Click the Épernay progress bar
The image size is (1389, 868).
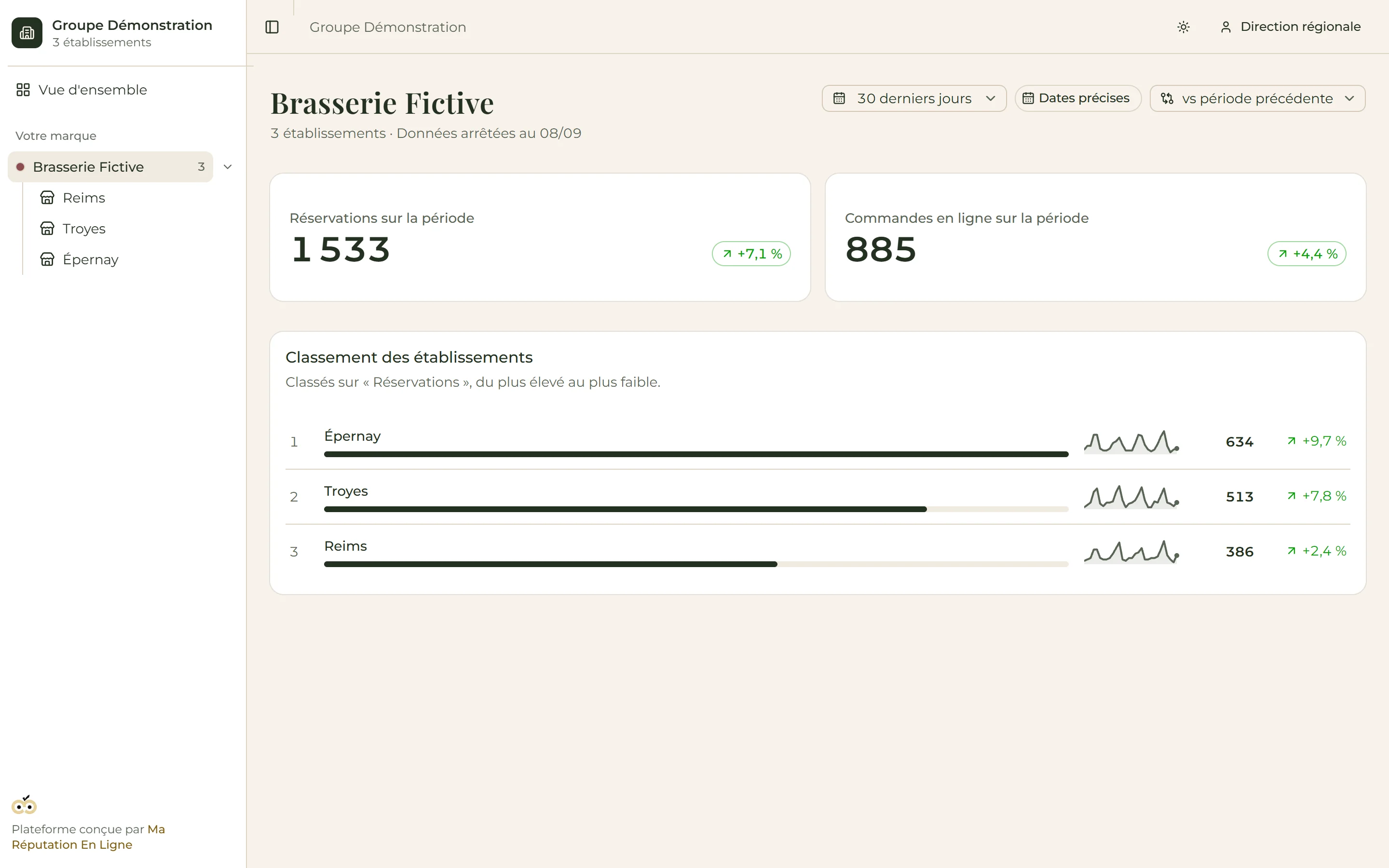coord(696,454)
